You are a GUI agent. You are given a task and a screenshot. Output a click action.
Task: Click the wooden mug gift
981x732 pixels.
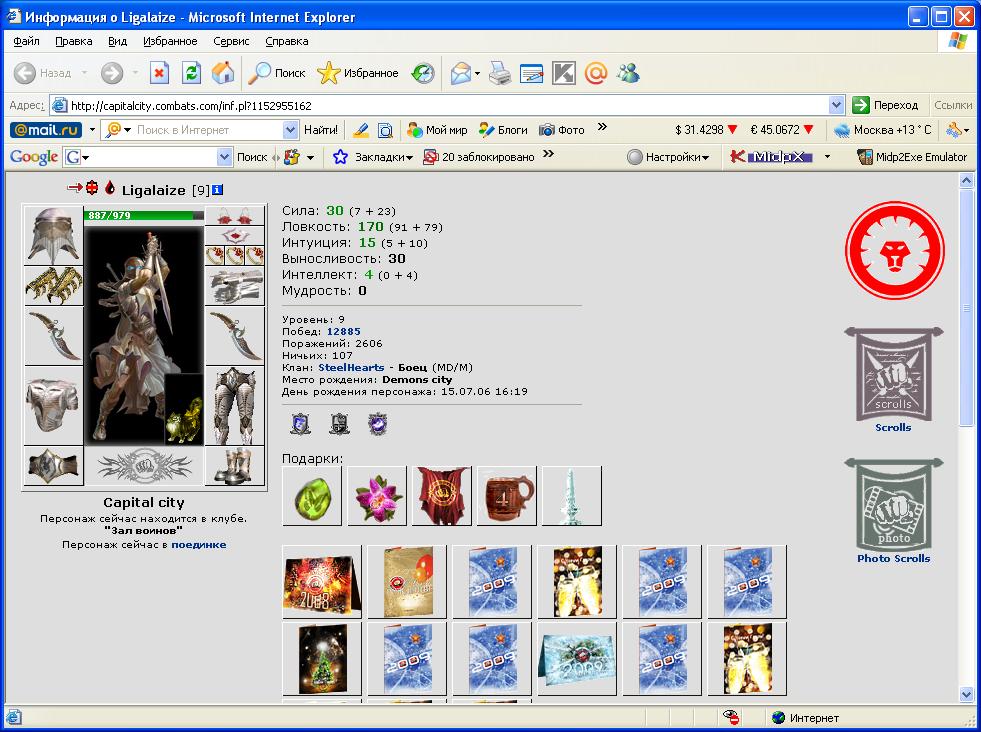click(x=507, y=496)
